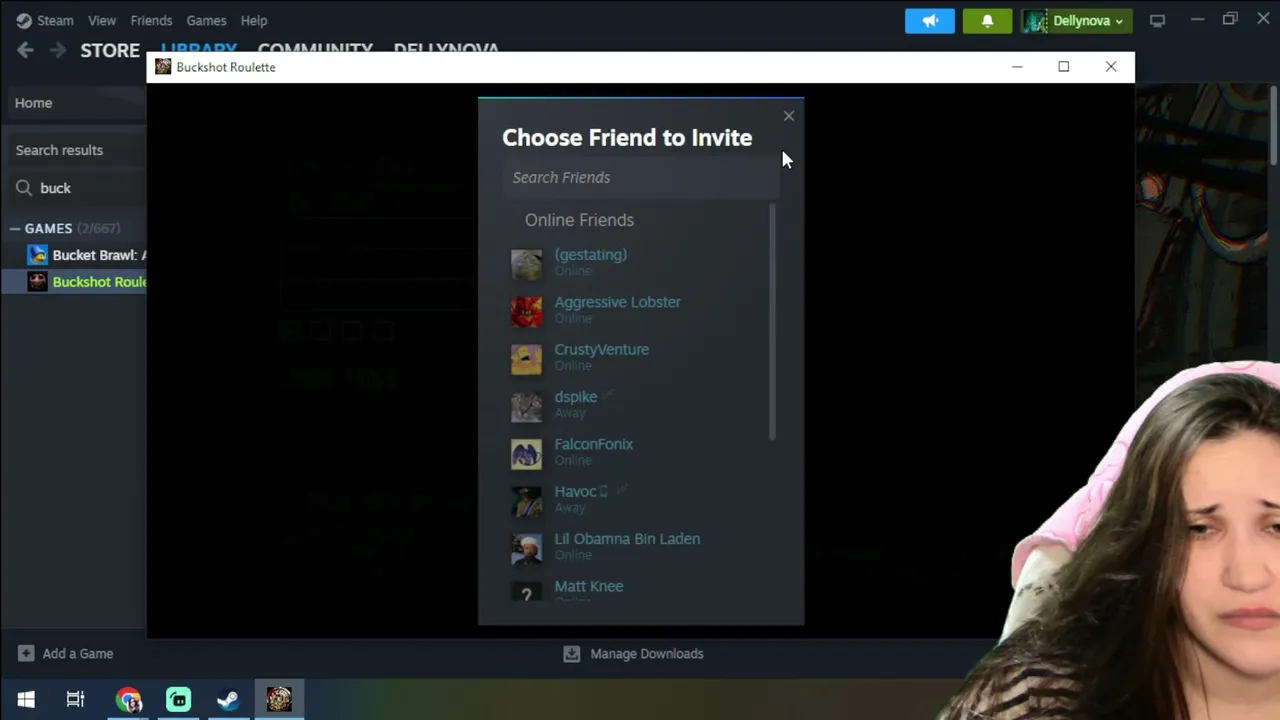Image resolution: width=1280 pixels, height=720 pixels.
Task: Collapse the GAMES category
Action: coord(15,228)
